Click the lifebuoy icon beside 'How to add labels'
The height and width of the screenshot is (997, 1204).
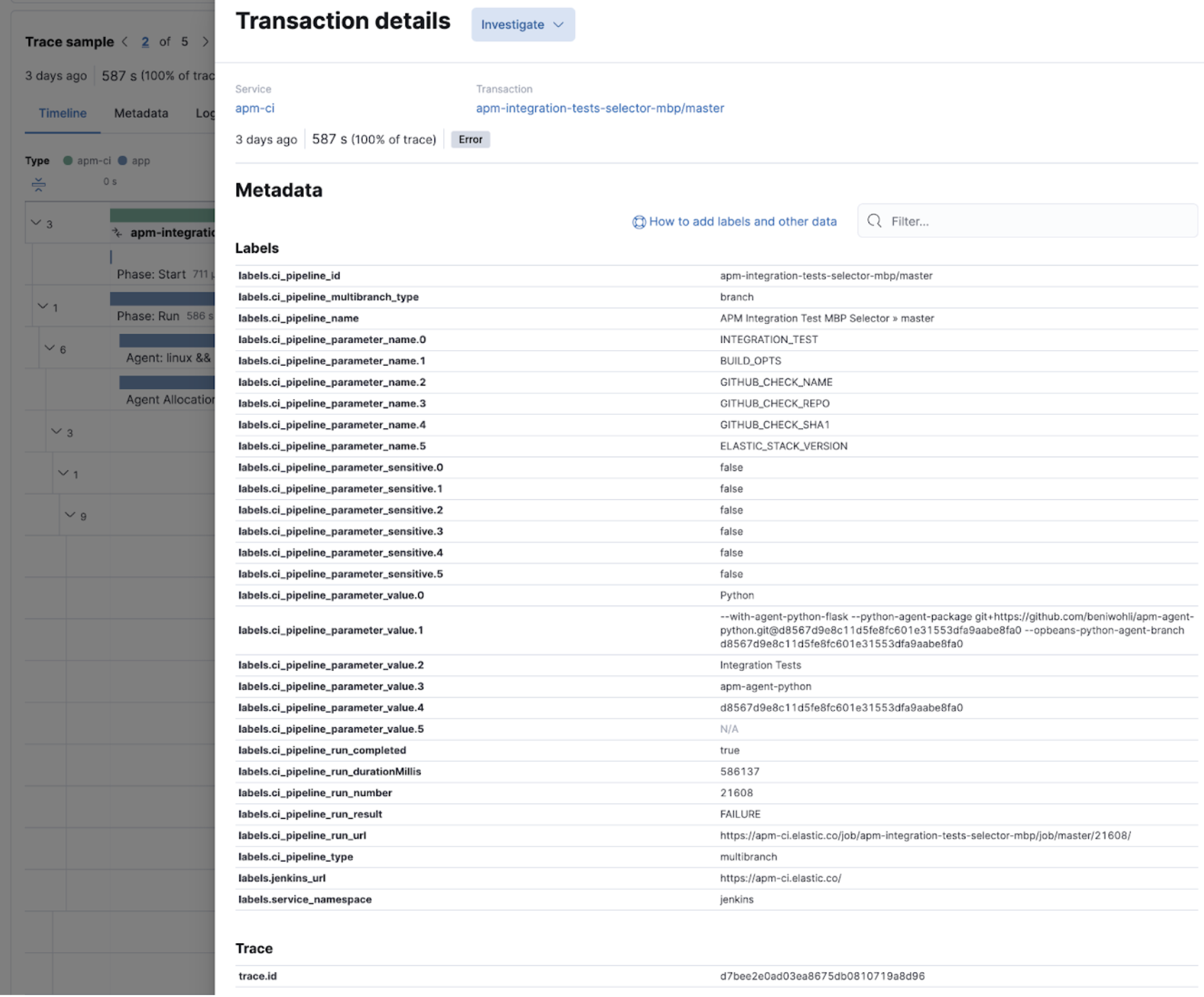click(638, 222)
